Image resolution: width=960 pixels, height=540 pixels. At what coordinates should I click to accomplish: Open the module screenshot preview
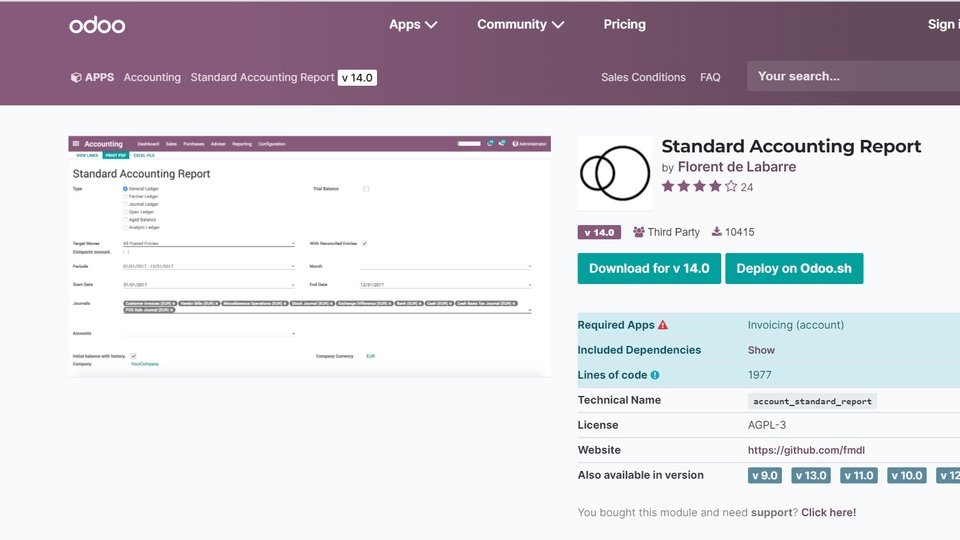[309, 256]
